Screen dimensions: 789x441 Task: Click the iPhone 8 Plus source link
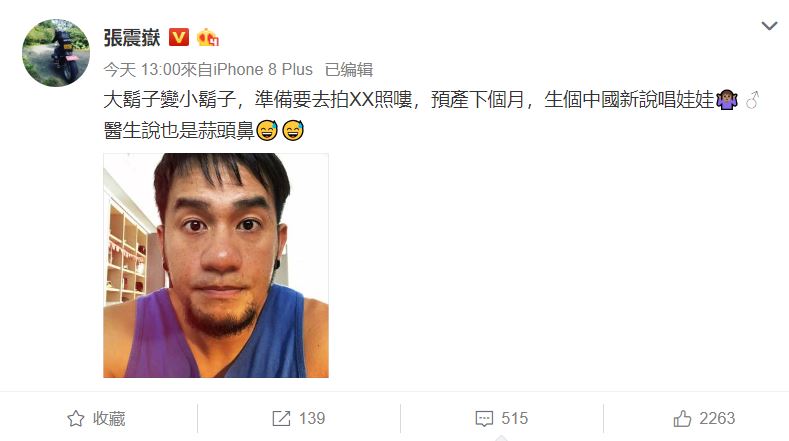263,69
